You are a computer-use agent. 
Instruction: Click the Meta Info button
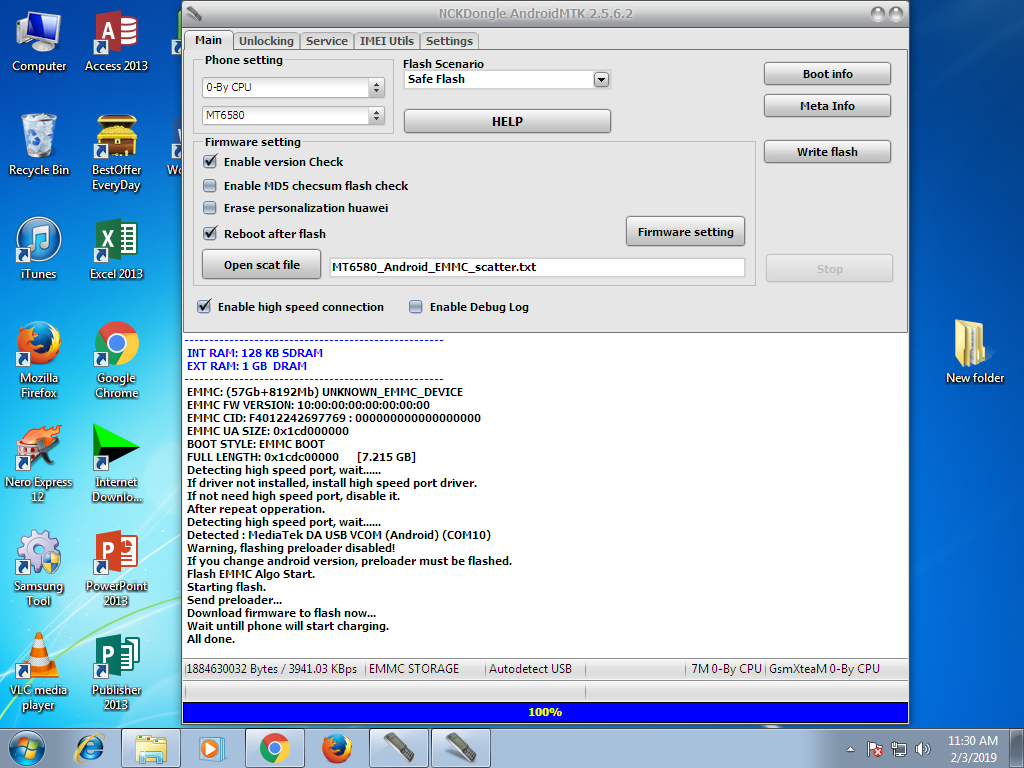[827, 106]
